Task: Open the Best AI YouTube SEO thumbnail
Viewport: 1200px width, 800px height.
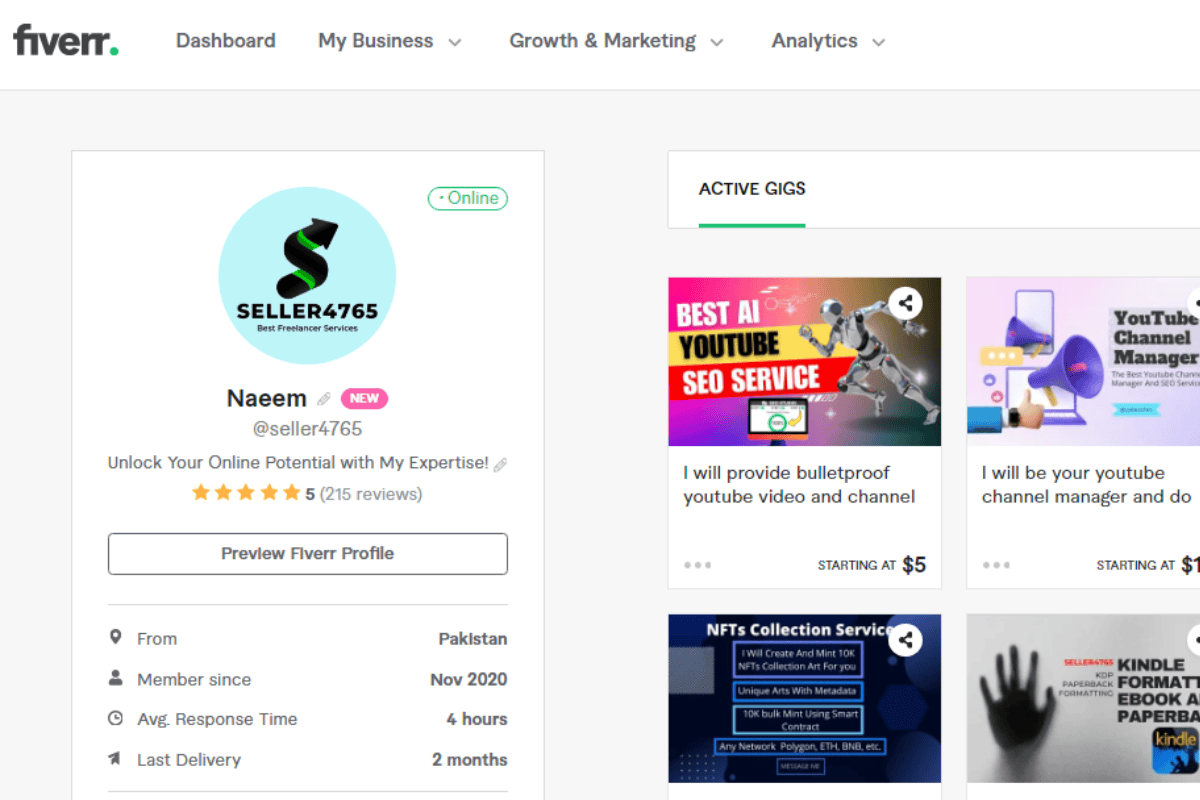Action: coord(805,361)
